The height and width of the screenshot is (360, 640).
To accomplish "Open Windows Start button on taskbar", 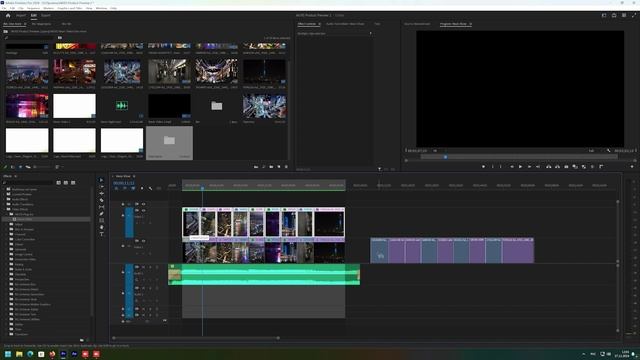I will coord(8,354).
